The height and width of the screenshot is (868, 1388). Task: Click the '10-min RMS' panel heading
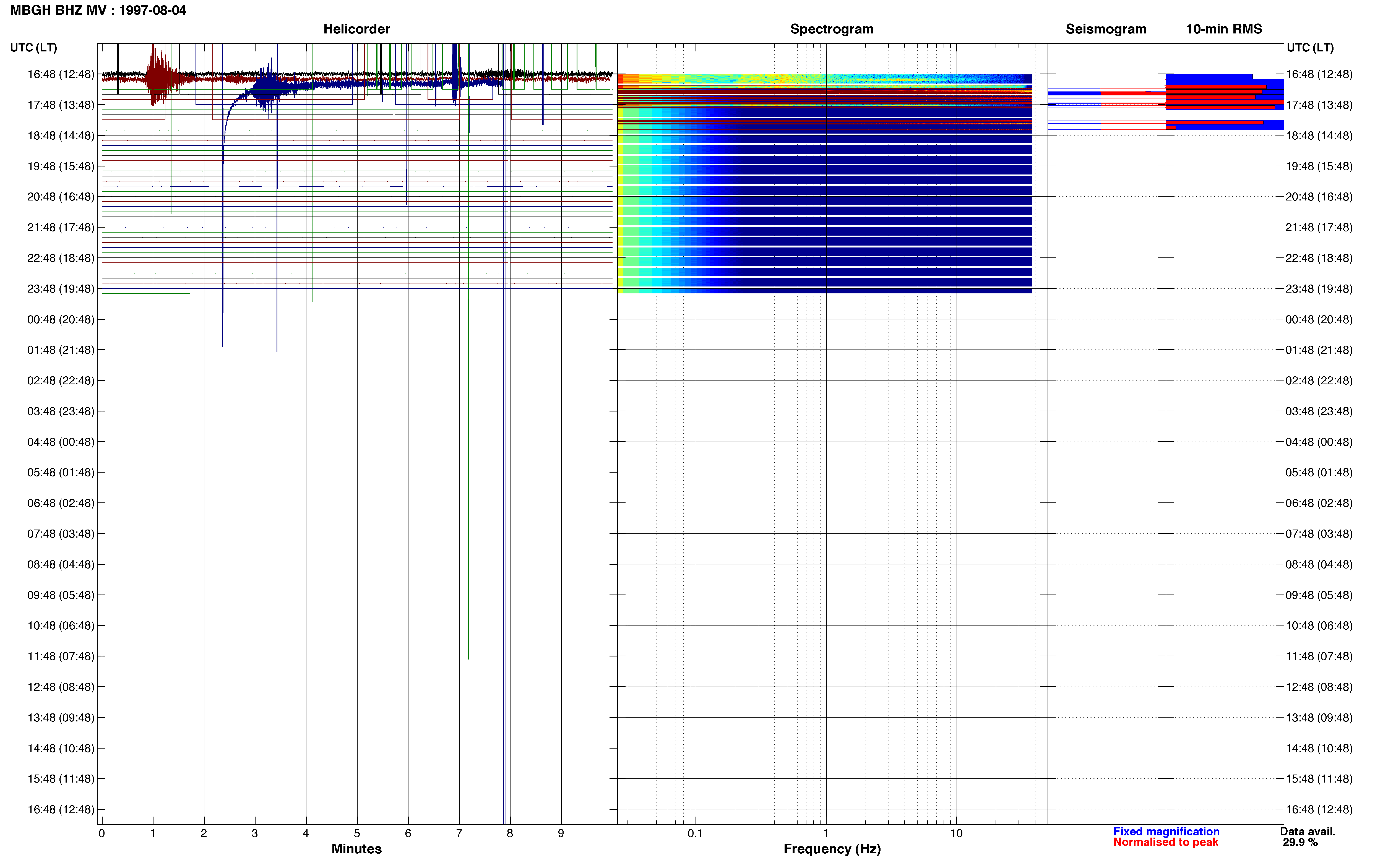[1224, 29]
